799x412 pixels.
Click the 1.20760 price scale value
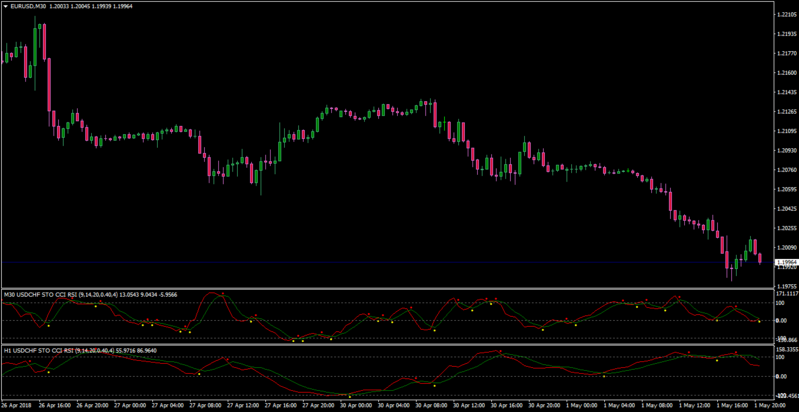coord(786,170)
